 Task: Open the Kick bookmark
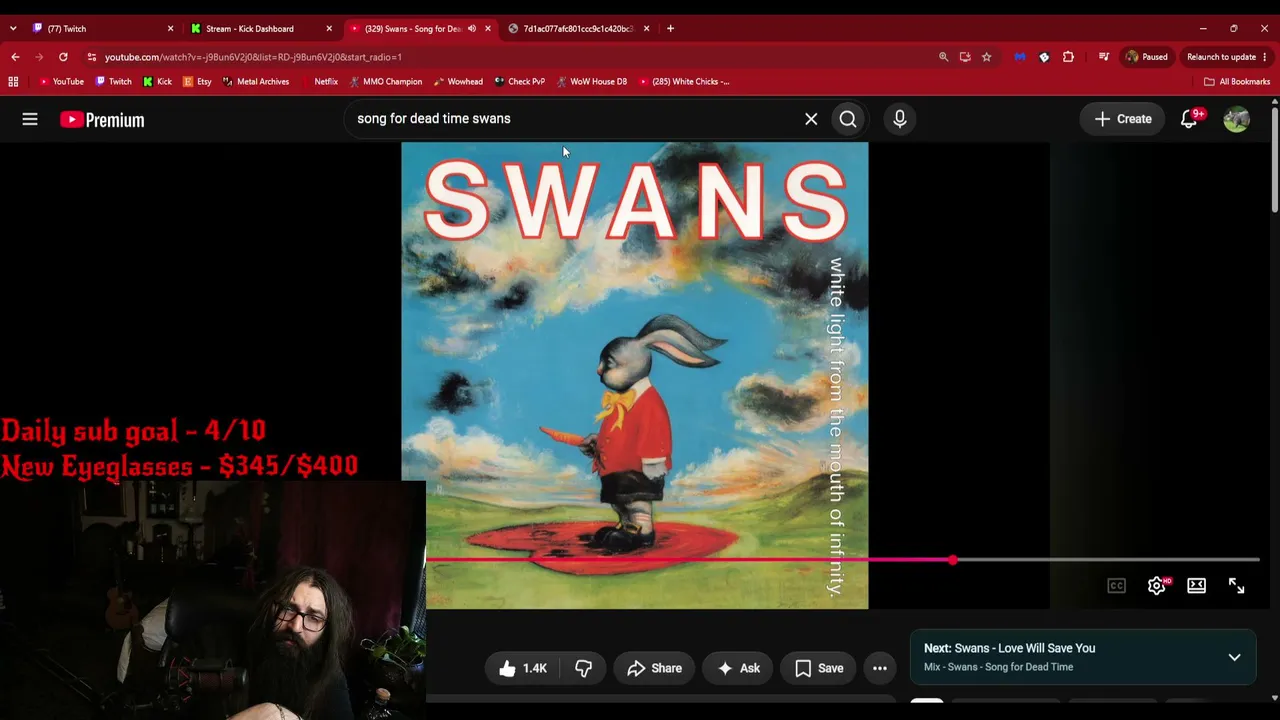(x=158, y=82)
